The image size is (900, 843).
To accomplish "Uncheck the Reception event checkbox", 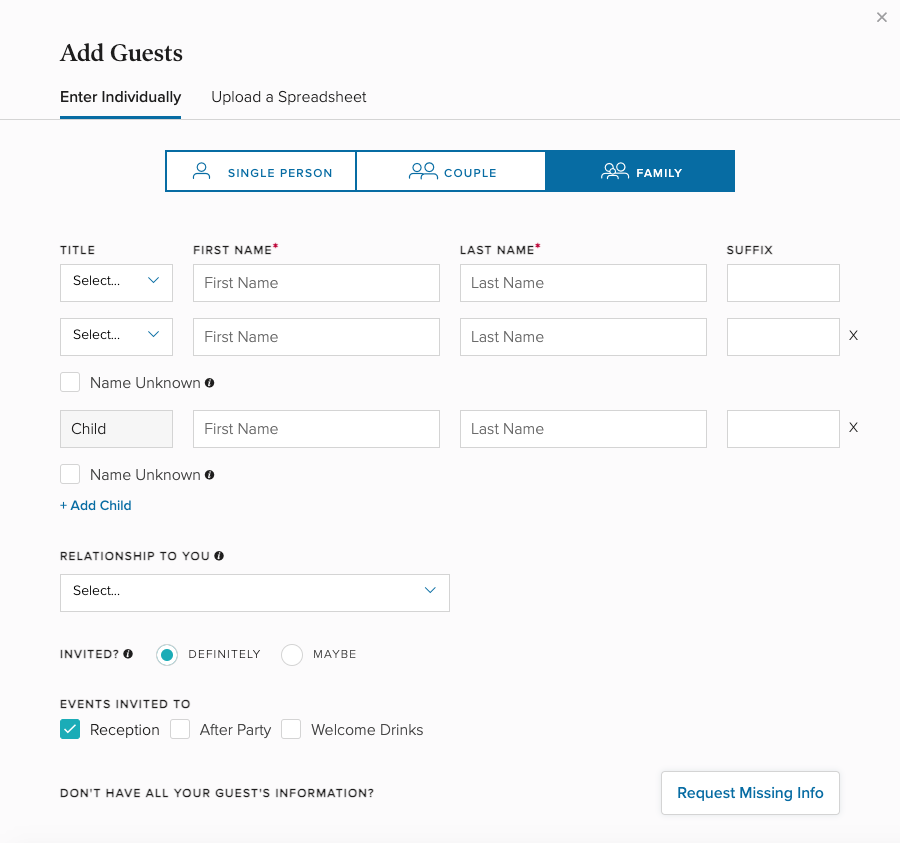I will tap(70, 729).
